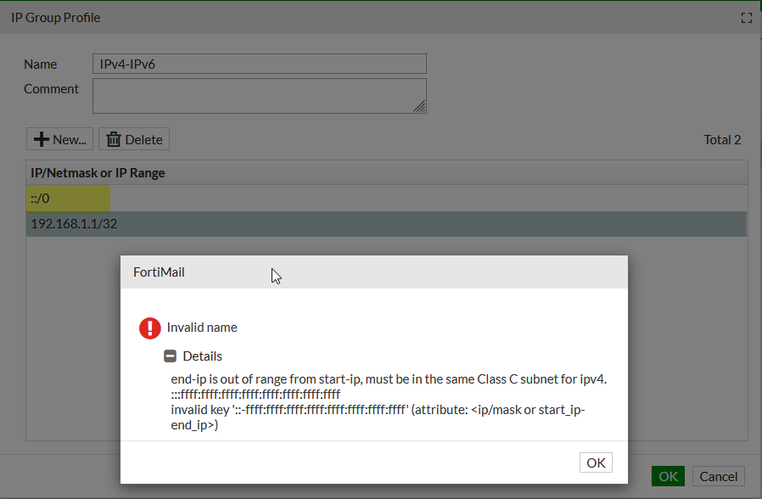Click the Details label in the error dialog
The height and width of the screenshot is (499, 762).
point(202,356)
